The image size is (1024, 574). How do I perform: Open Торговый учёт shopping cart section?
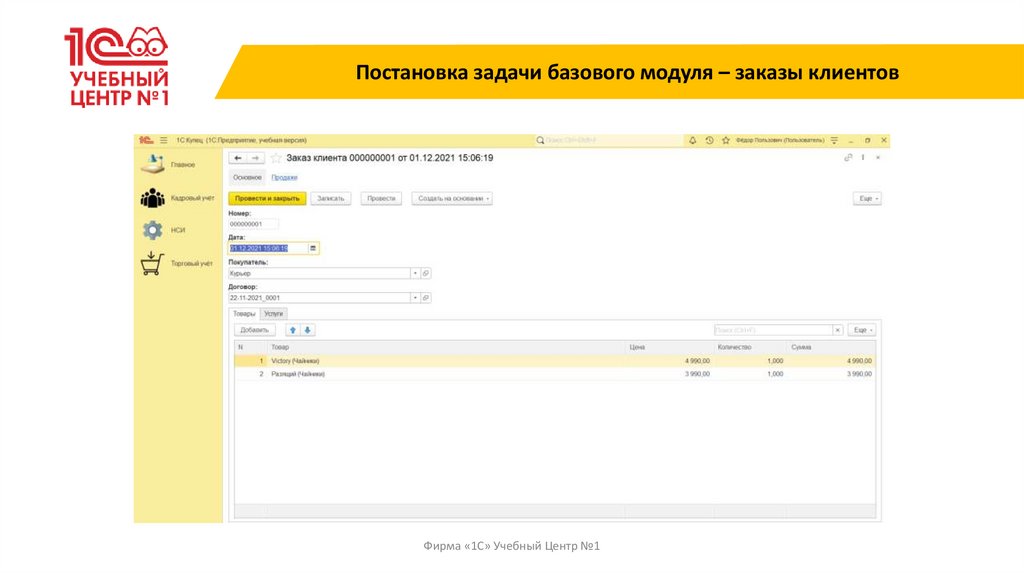(x=177, y=263)
